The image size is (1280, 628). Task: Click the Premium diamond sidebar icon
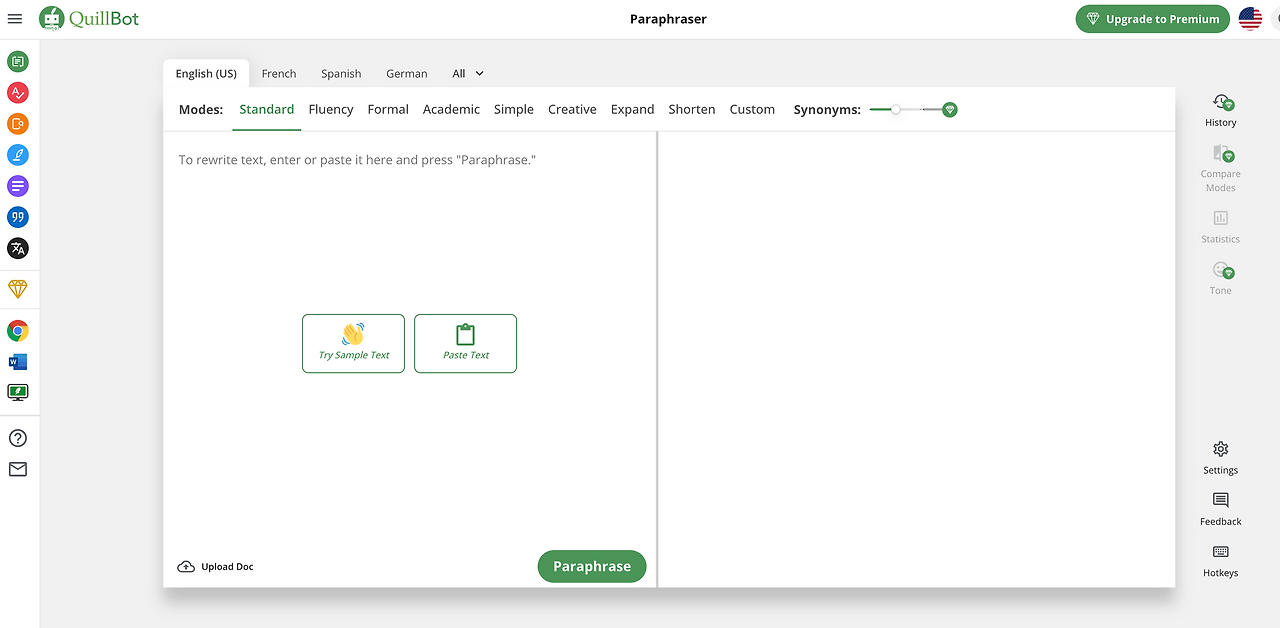coord(18,289)
